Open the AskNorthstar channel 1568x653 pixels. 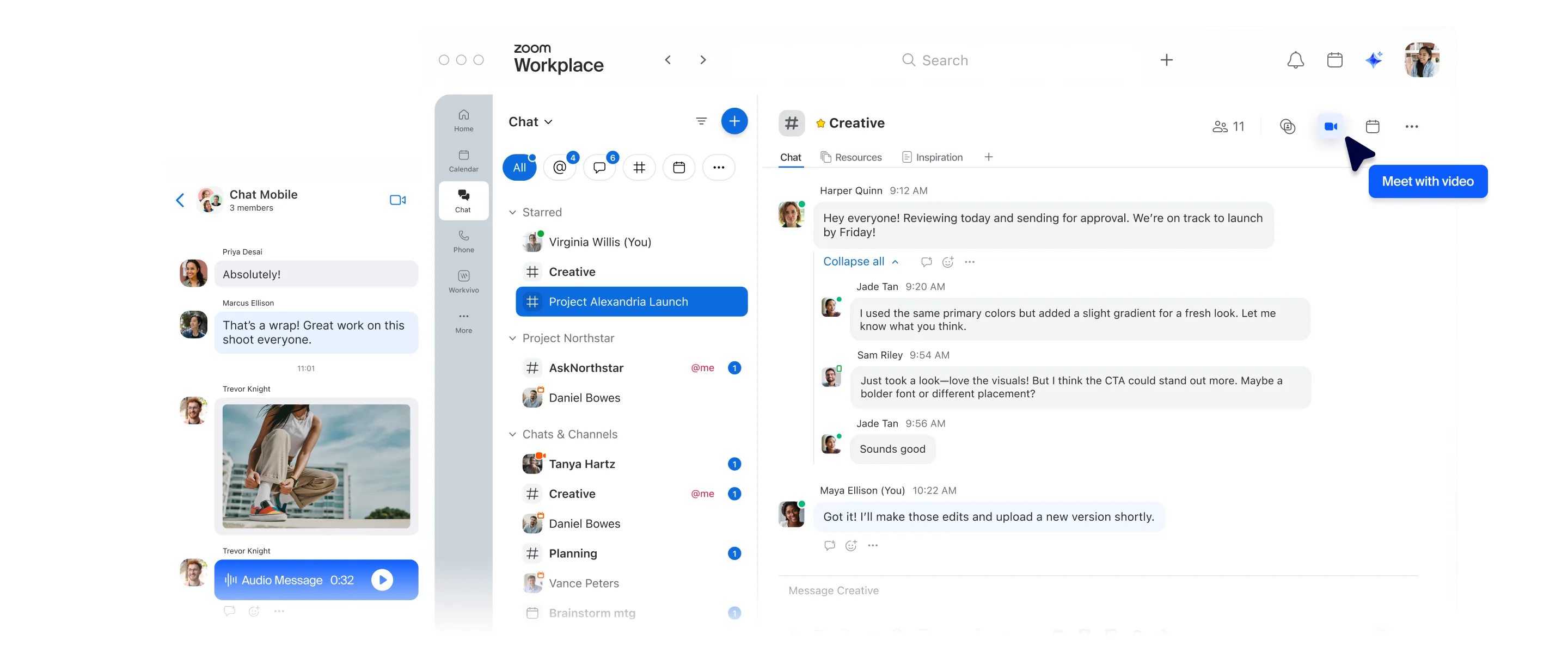[631, 368]
